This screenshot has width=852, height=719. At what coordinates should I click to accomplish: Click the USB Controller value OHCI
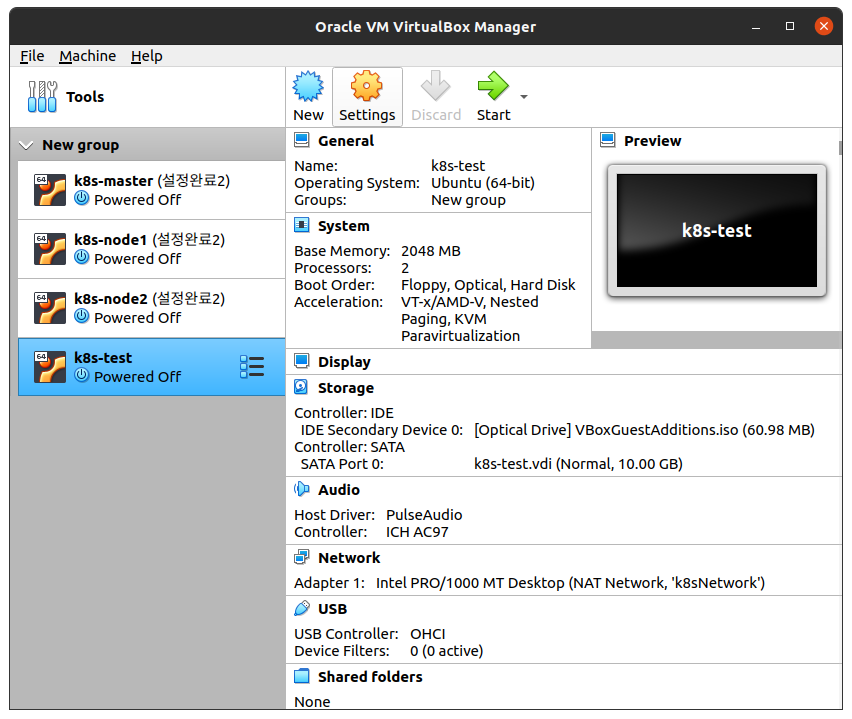pyautogui.click(x=428, y=634)
